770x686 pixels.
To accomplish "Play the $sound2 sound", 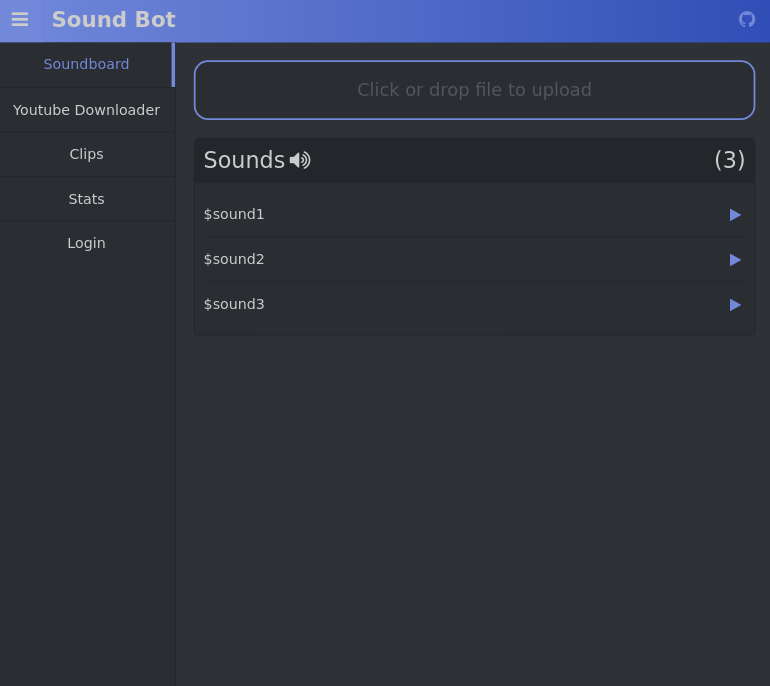I will (x=735, y=260).
